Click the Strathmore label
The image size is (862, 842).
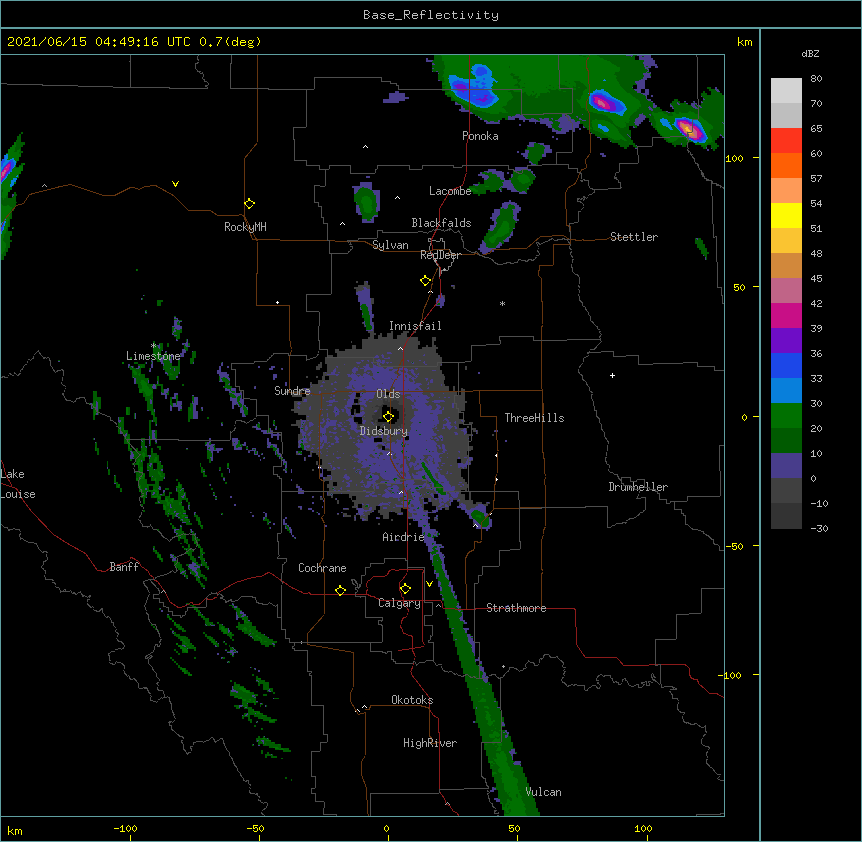[516, 608]
